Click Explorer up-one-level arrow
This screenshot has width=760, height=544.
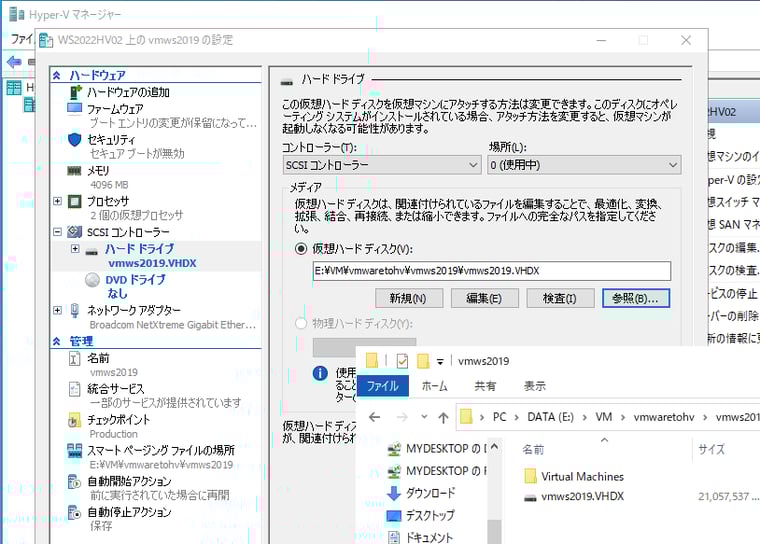(x=443, y=417)
